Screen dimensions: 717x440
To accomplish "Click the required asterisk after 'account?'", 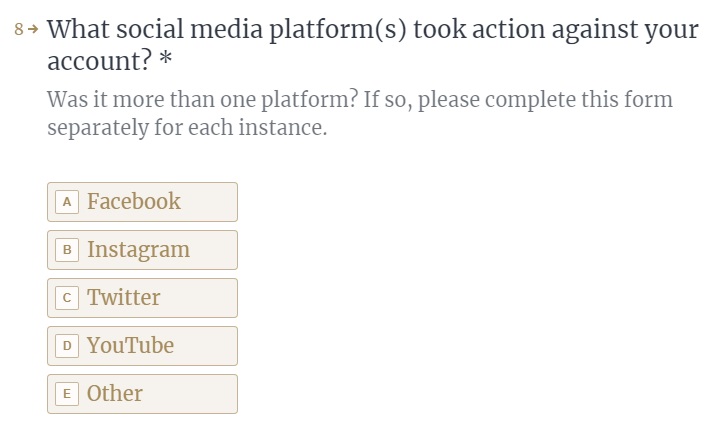I will (x=166, y=59).
